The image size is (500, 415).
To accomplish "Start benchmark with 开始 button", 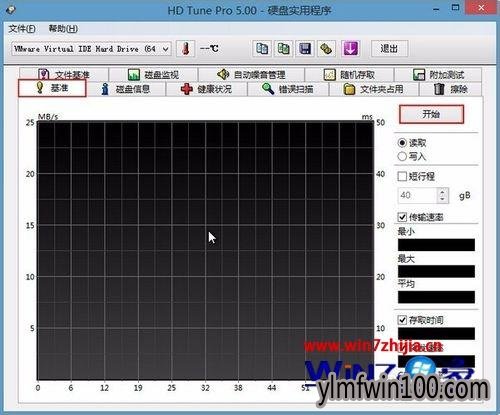I will click(431, 114).
